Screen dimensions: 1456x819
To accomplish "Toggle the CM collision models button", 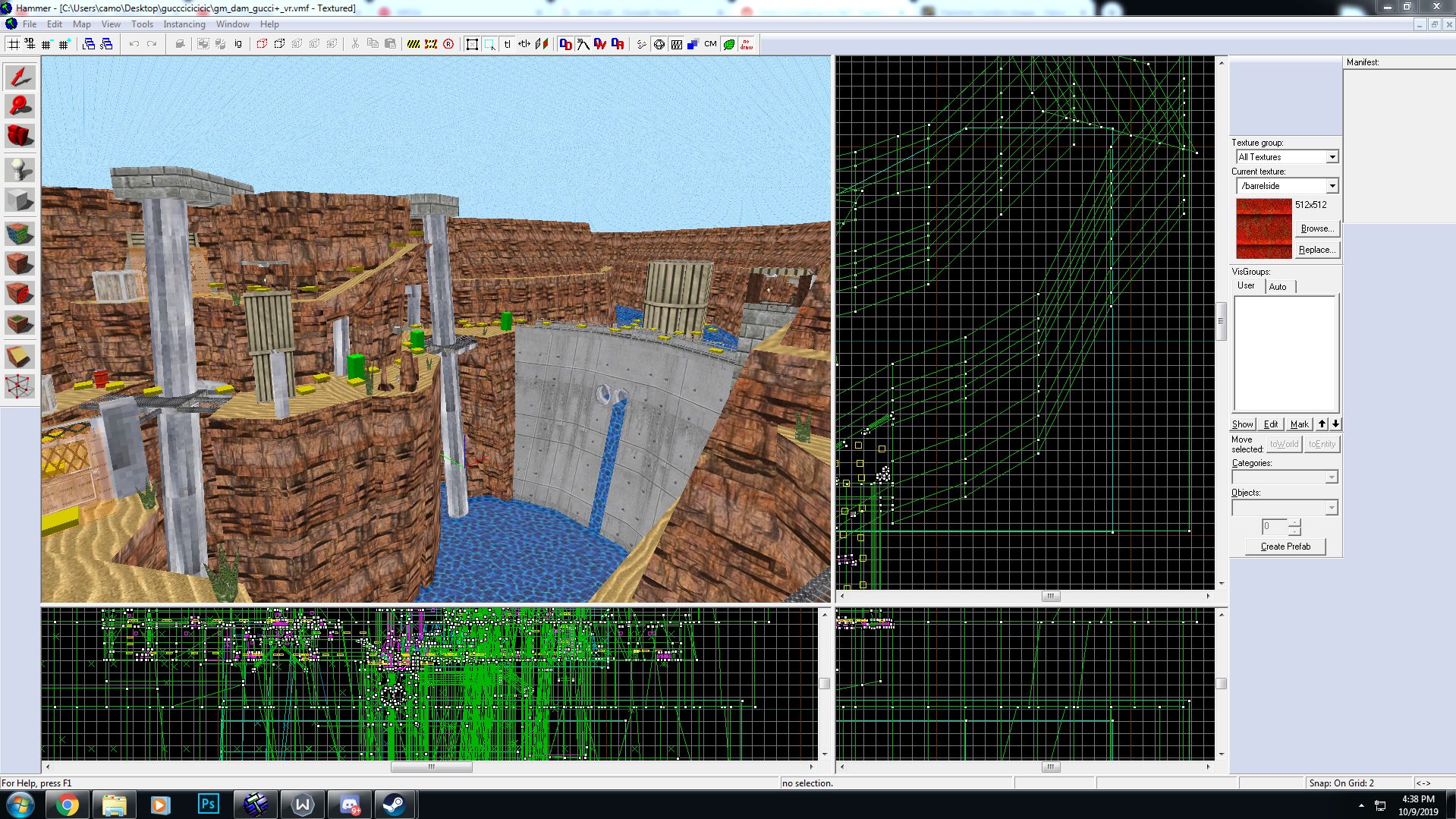I will [710, 44].
